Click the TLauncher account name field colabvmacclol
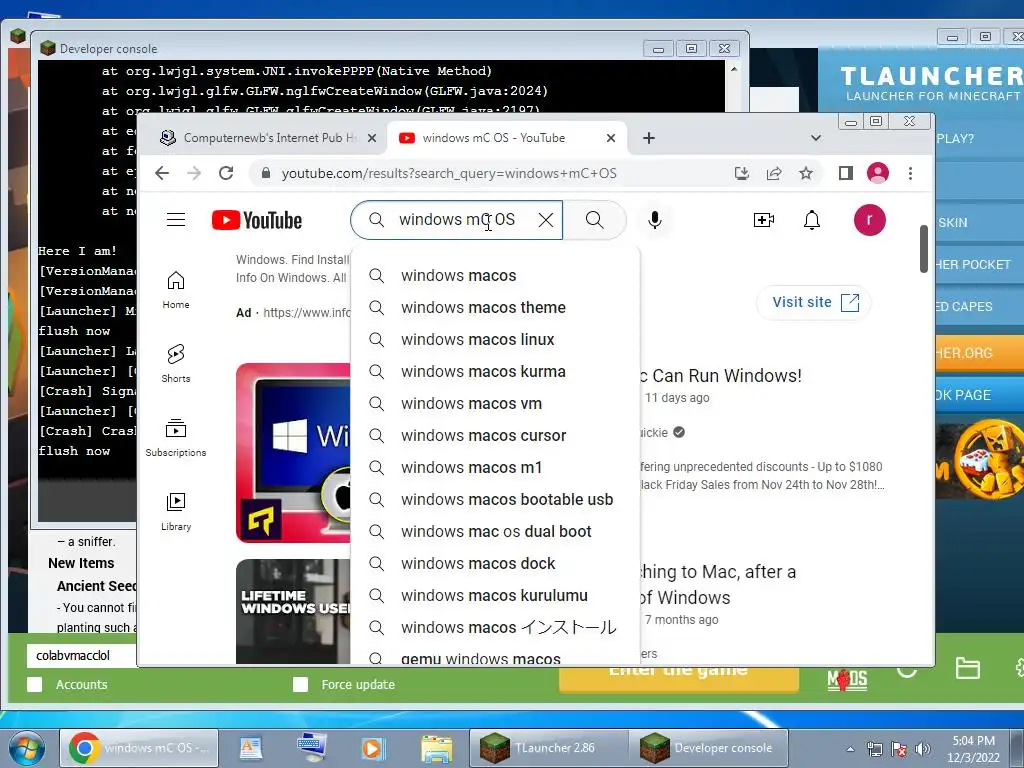Image resolution: width=1024 pixels, height=768 pixels. (x=82, y=655)
